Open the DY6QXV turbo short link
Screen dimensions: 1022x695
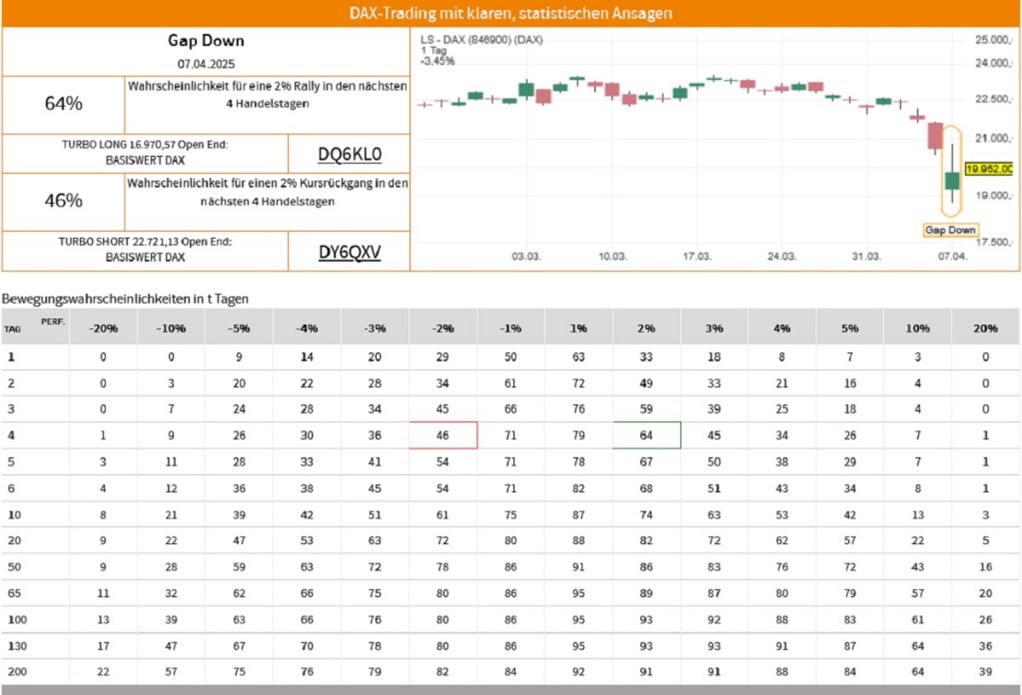(x=349, y=253)
